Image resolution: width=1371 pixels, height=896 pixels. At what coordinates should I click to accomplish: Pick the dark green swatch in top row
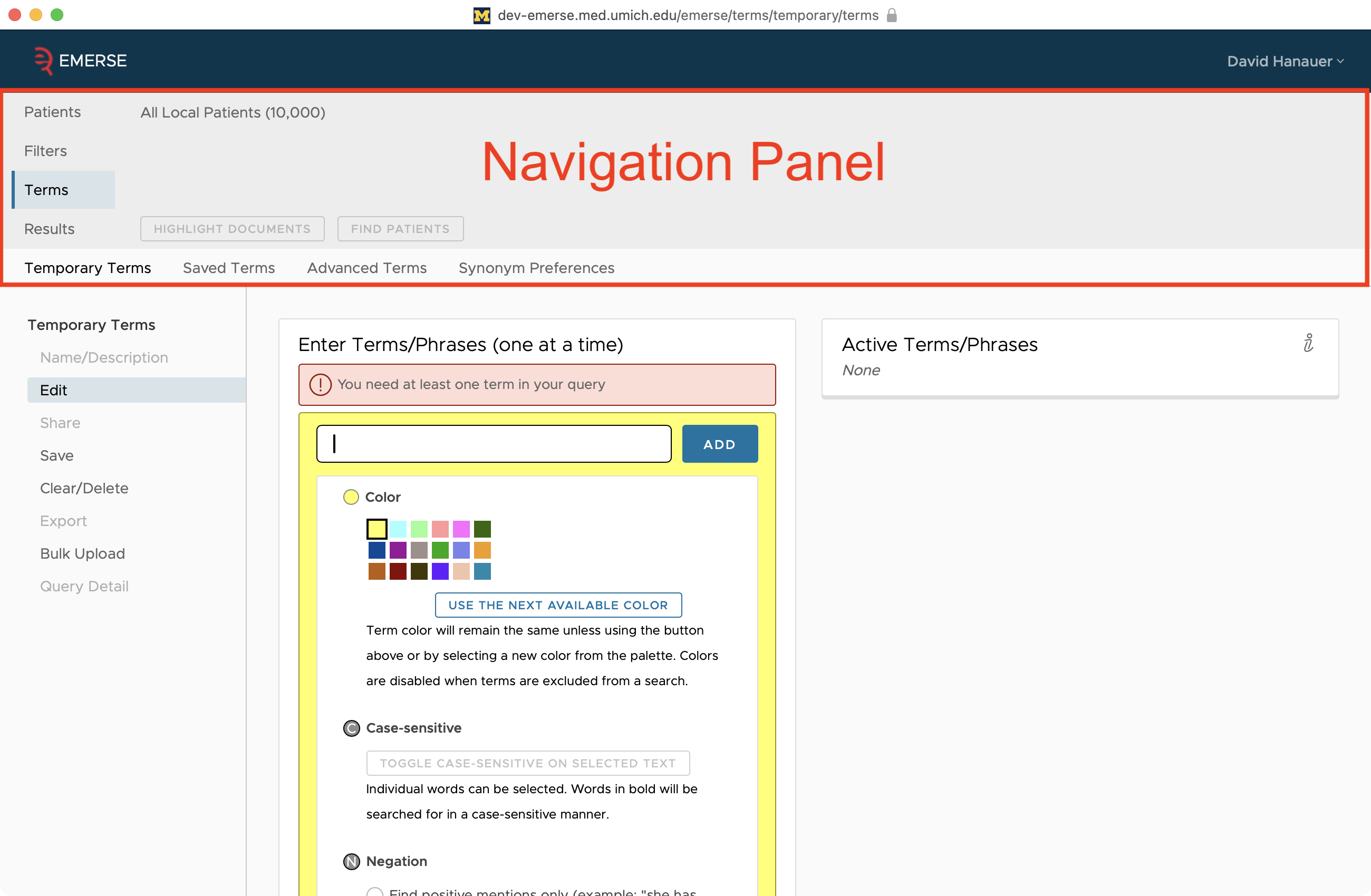pos(482,529)
